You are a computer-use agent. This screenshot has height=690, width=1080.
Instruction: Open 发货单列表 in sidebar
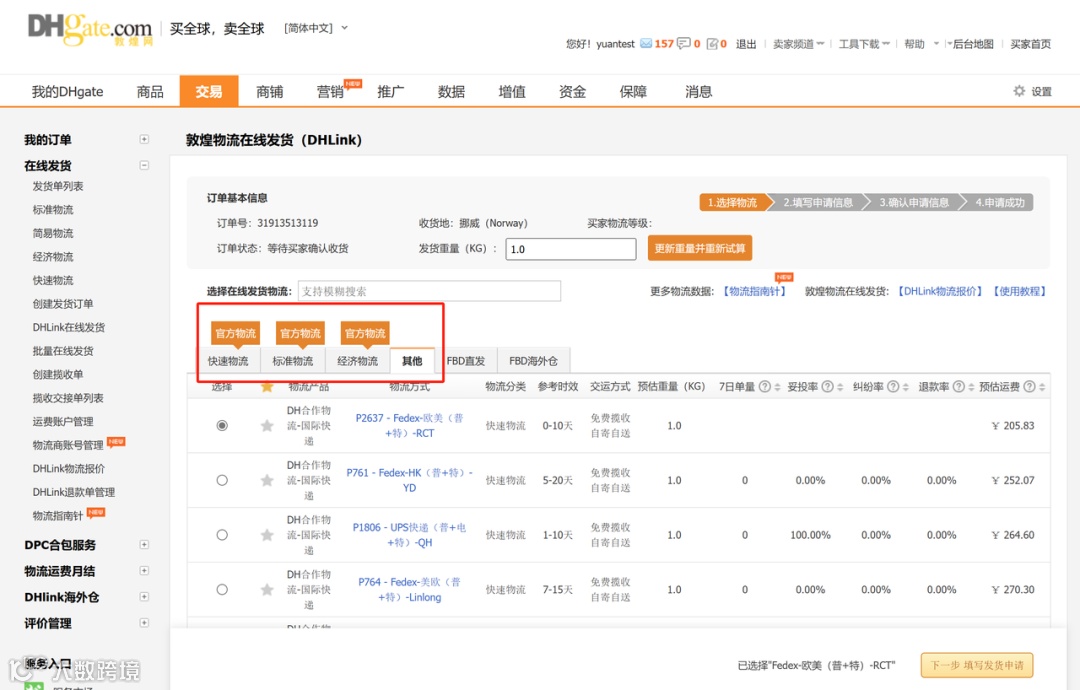(x=58, y=186)
